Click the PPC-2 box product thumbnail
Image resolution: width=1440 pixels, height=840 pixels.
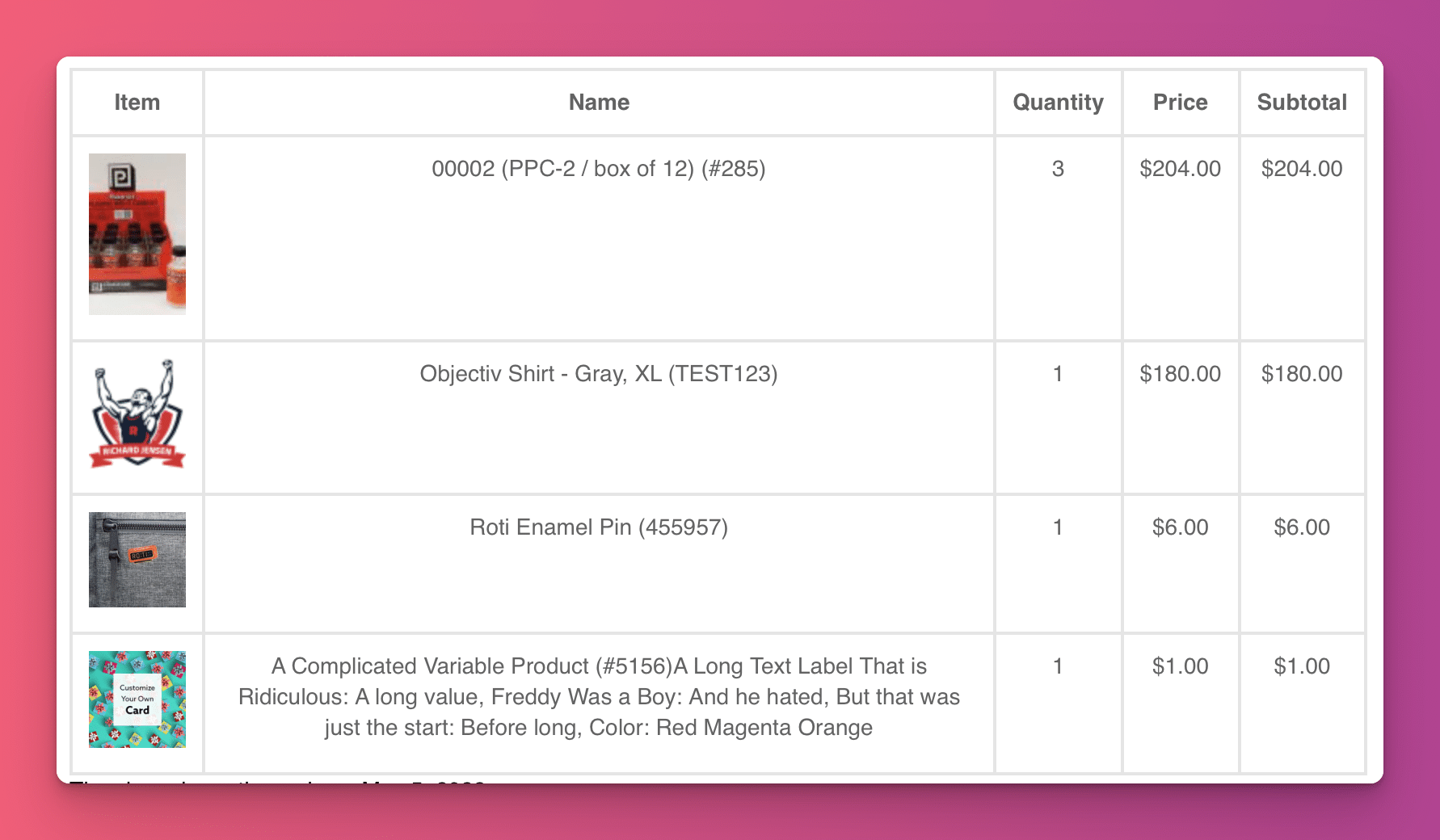(137, 234)
